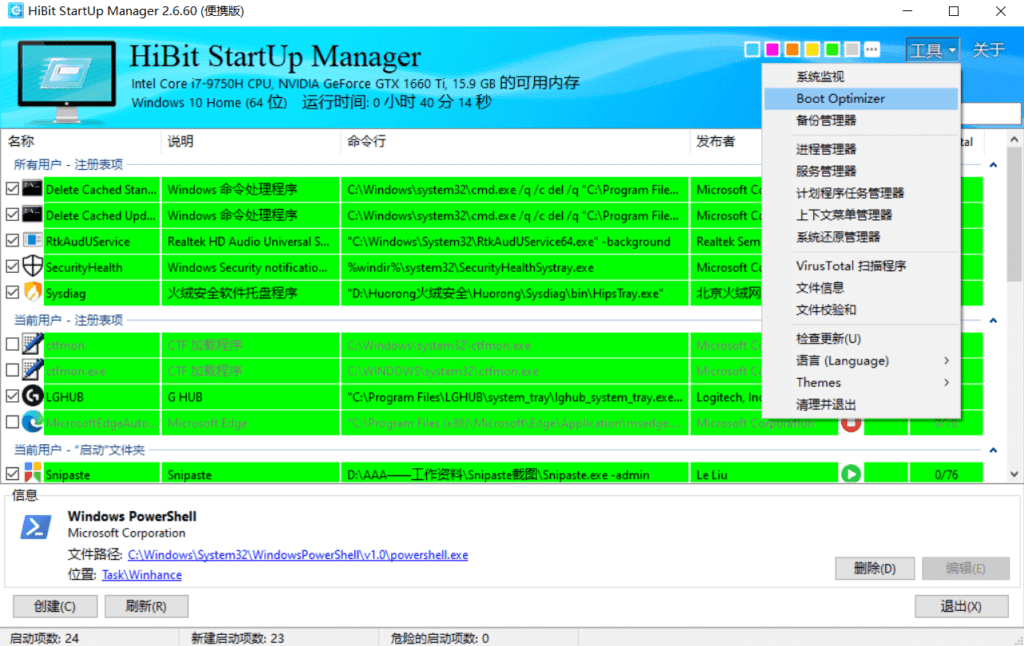This screenshot has height=646, width=1024.
Task: Expand the 语言 (Language) submenu
Action: tap(861, 361)
